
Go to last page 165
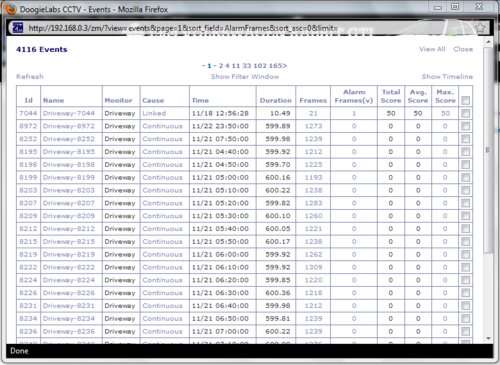pyautogui.click(x=278, y=66)
